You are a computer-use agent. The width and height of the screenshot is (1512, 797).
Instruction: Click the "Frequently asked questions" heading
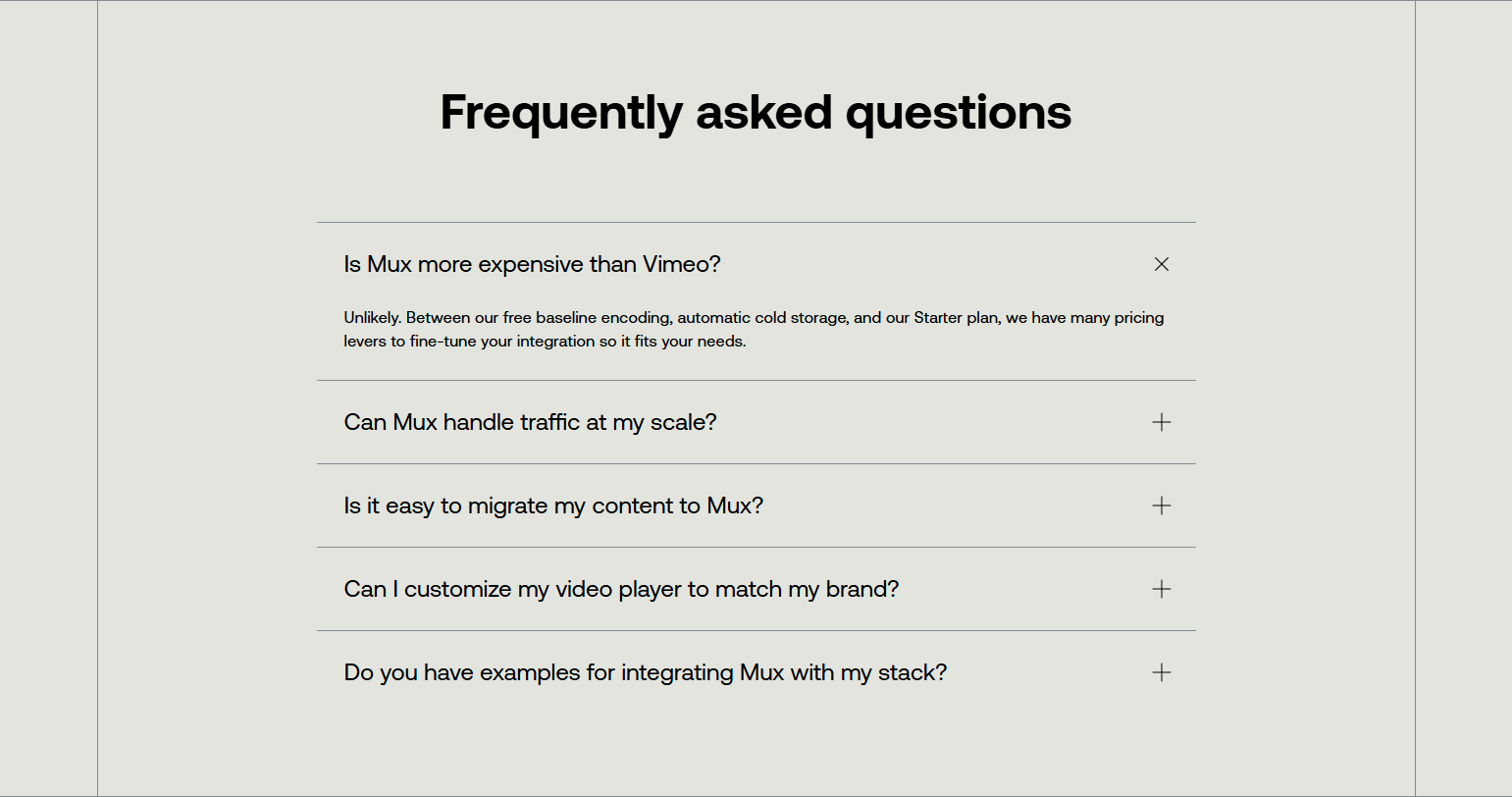[756, 112]
